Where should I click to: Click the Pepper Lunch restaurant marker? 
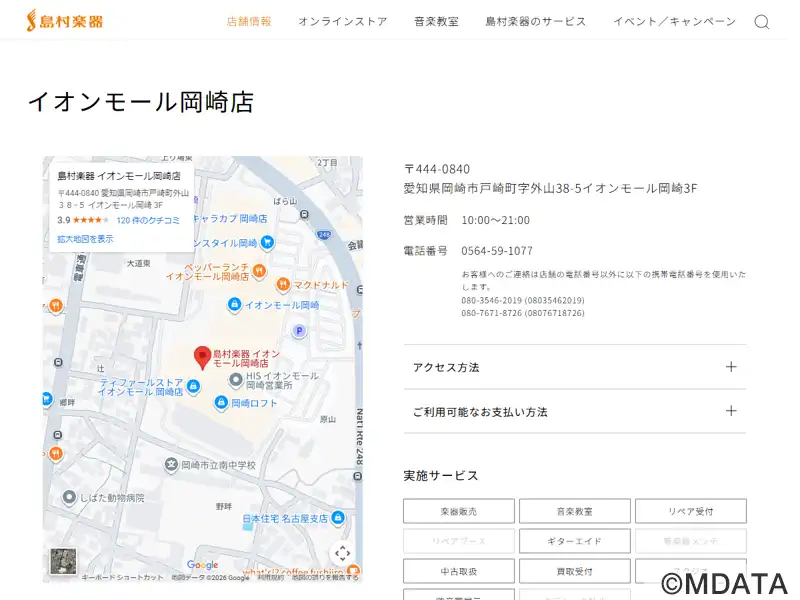(x=258, y=270)
